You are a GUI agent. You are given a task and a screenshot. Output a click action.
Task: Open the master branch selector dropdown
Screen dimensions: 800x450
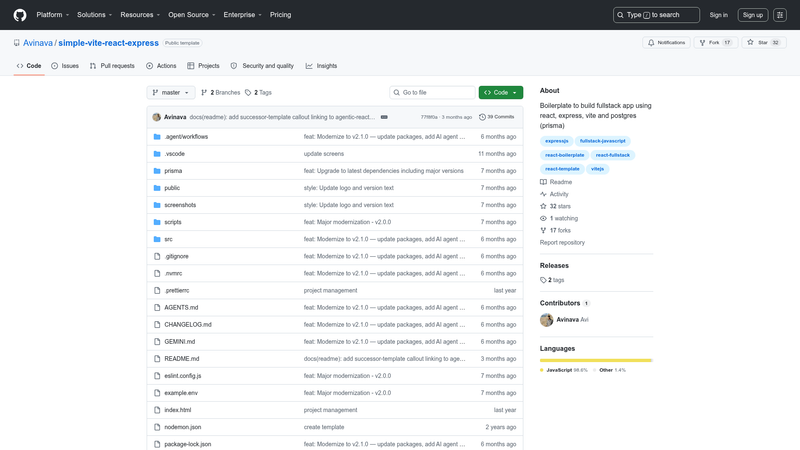(171, 92)
